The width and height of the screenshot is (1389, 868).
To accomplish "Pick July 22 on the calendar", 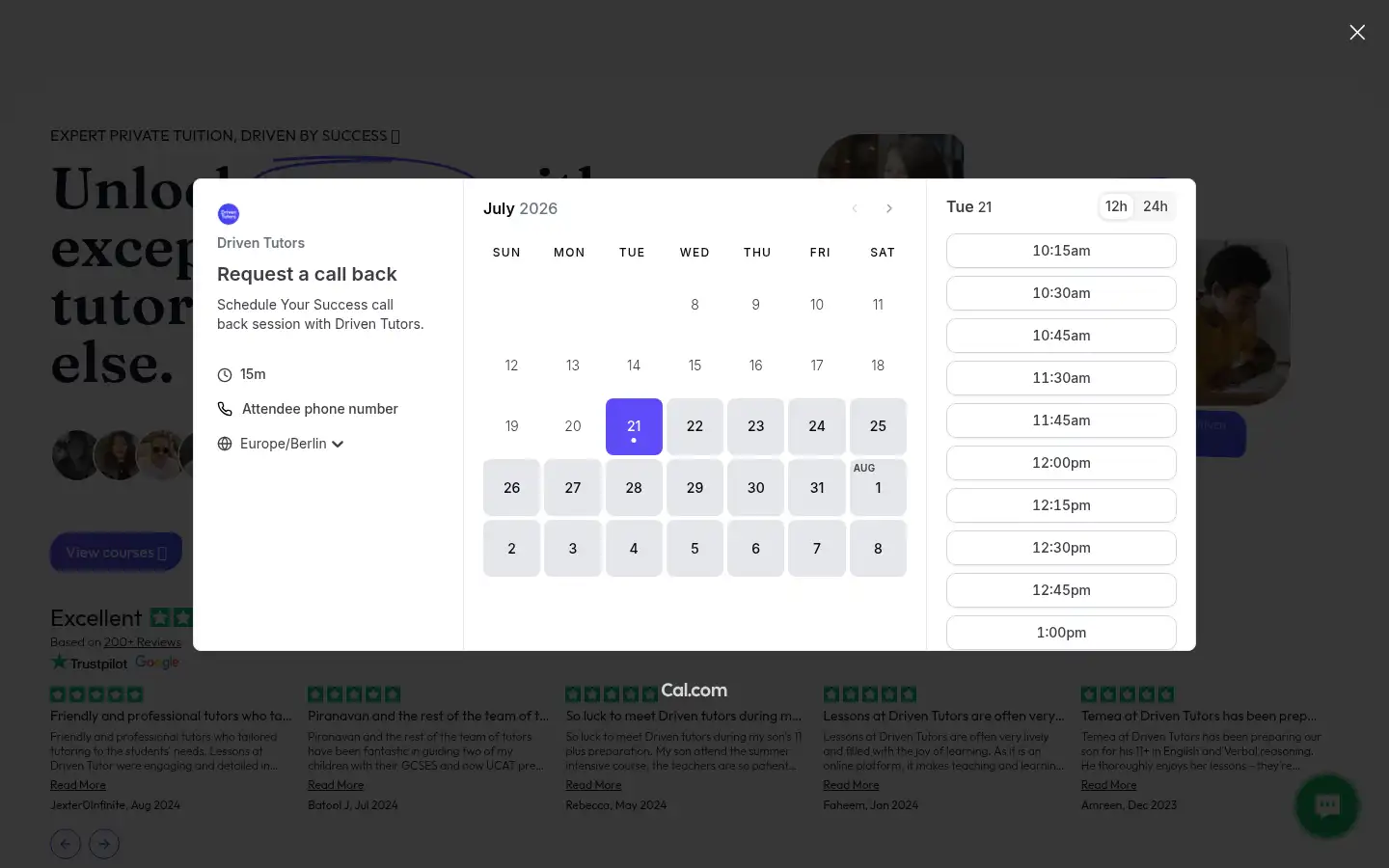I will [694, 426].
